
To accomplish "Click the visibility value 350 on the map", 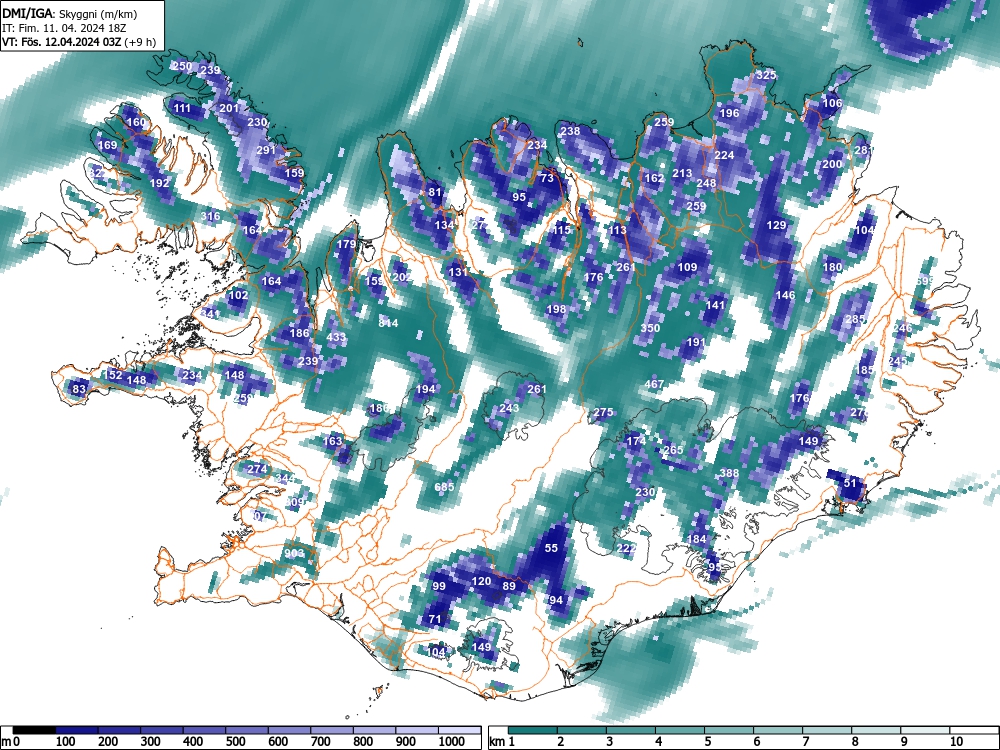I will 650,328.
